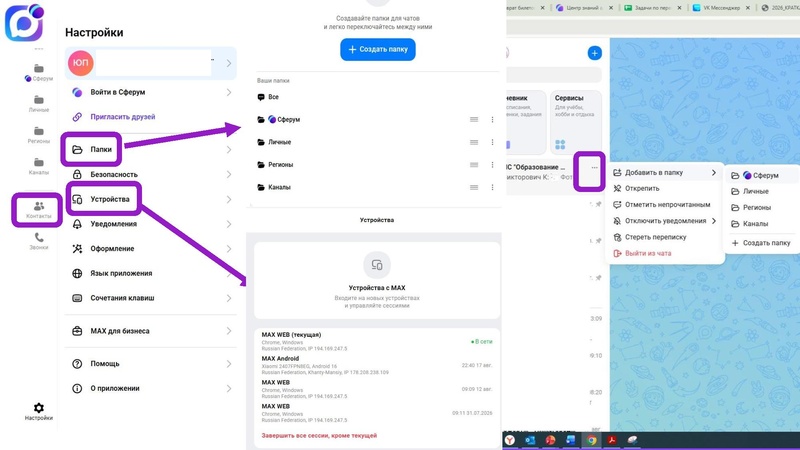This screenshot has width=800, height=450.
Task: Open Контакты in the left sidebar
Action: [39, 210]
